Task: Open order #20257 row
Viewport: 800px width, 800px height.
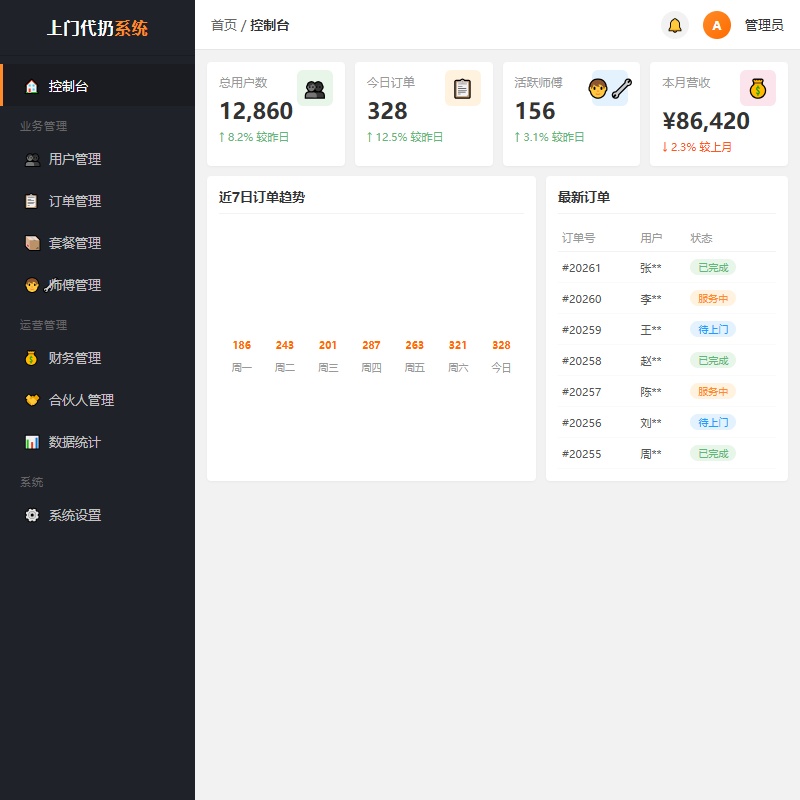Action: coord(666,392)
